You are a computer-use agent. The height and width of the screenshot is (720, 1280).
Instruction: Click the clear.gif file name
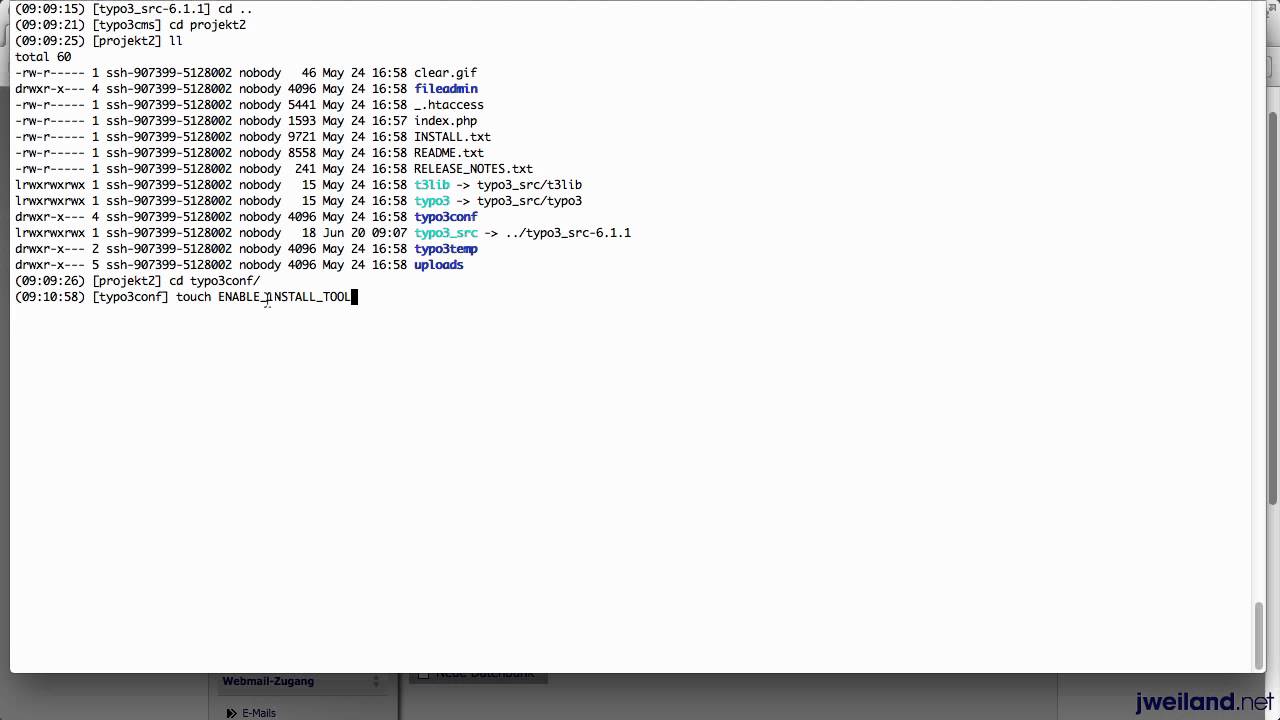[x=445, y=73]
